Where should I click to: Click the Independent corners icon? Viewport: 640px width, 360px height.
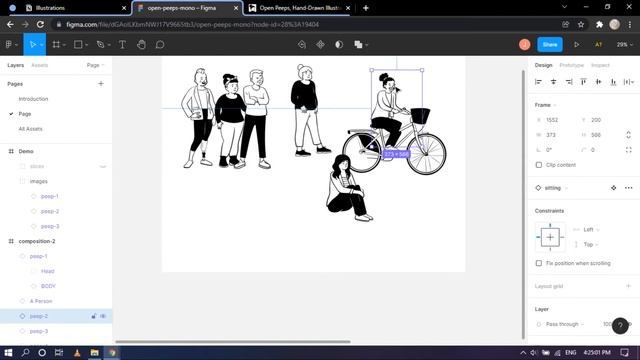click(x=629, y=150)
